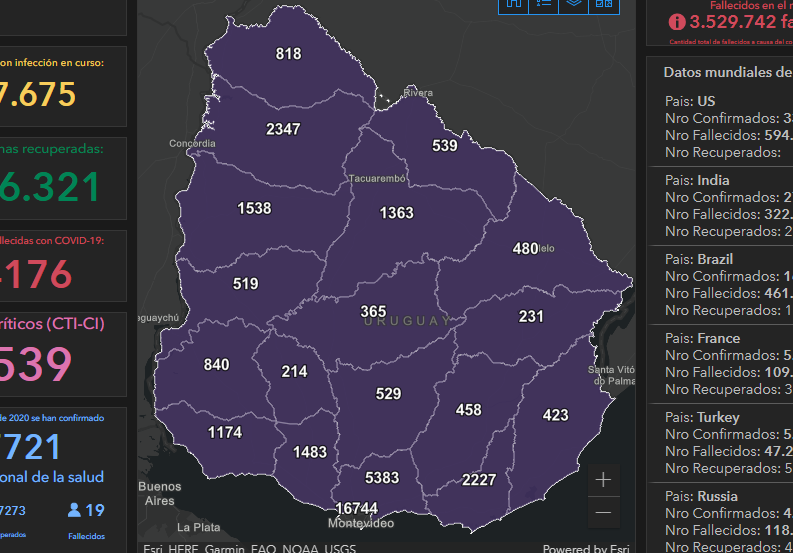Select the department labeled 458

click(469, 409)
